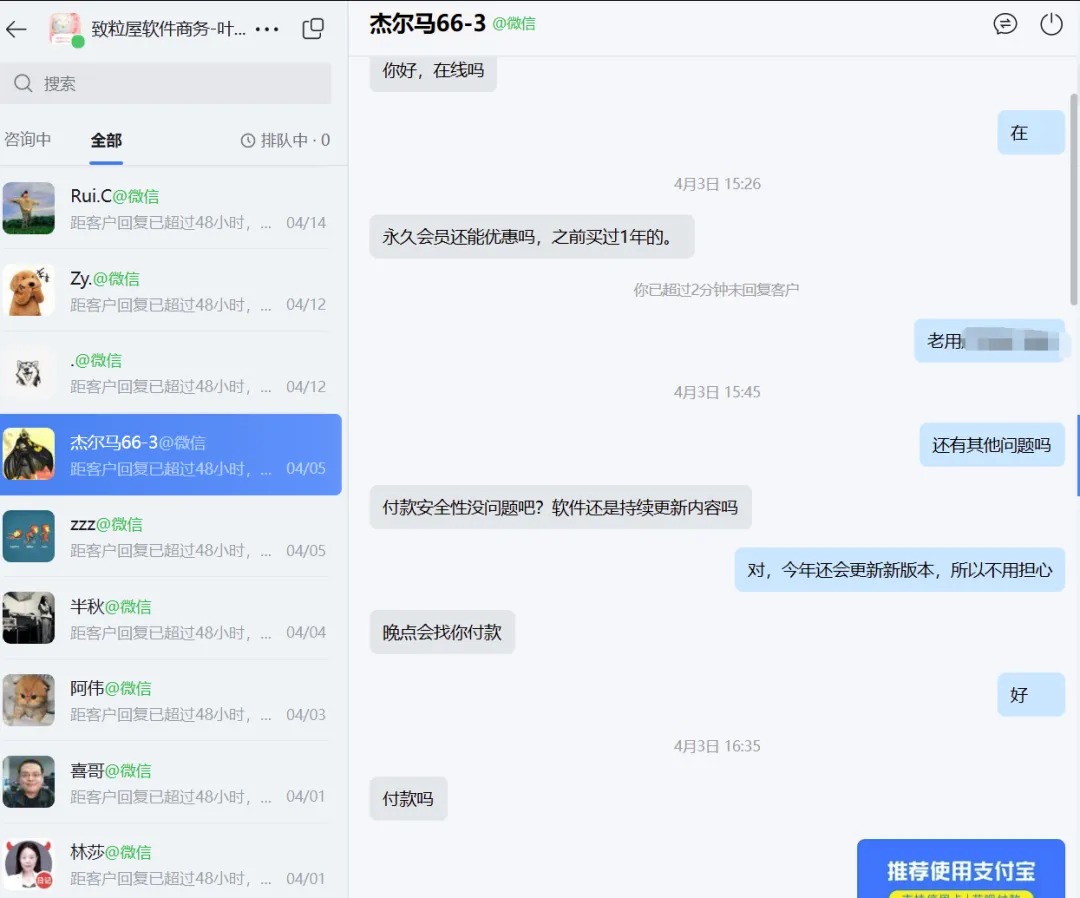Click zzz's avatar thumbnail

pyautogui.click(x=28, y=536)
